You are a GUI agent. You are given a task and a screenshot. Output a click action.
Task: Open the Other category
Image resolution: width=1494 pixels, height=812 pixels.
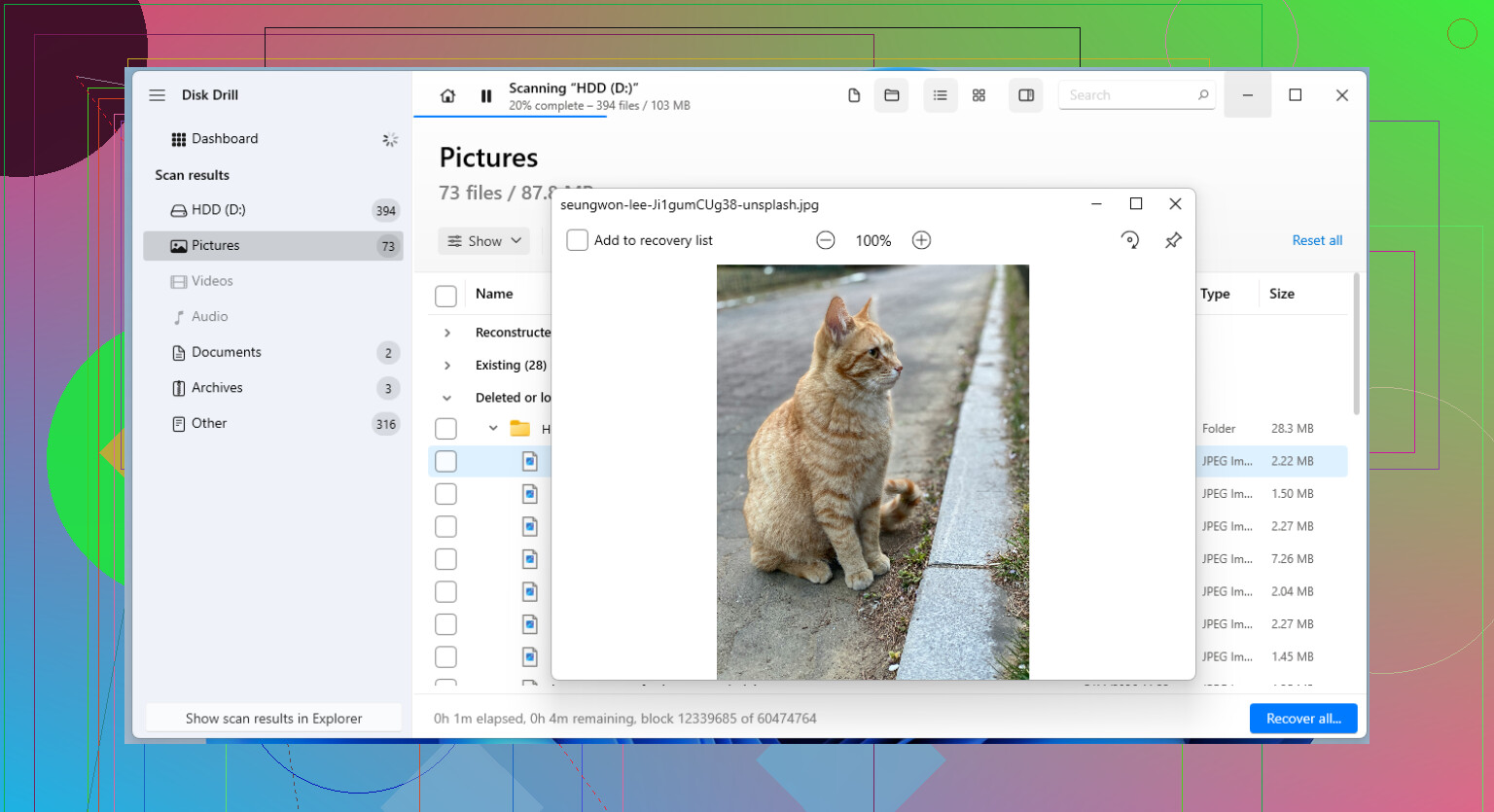(x=273, y=423)
